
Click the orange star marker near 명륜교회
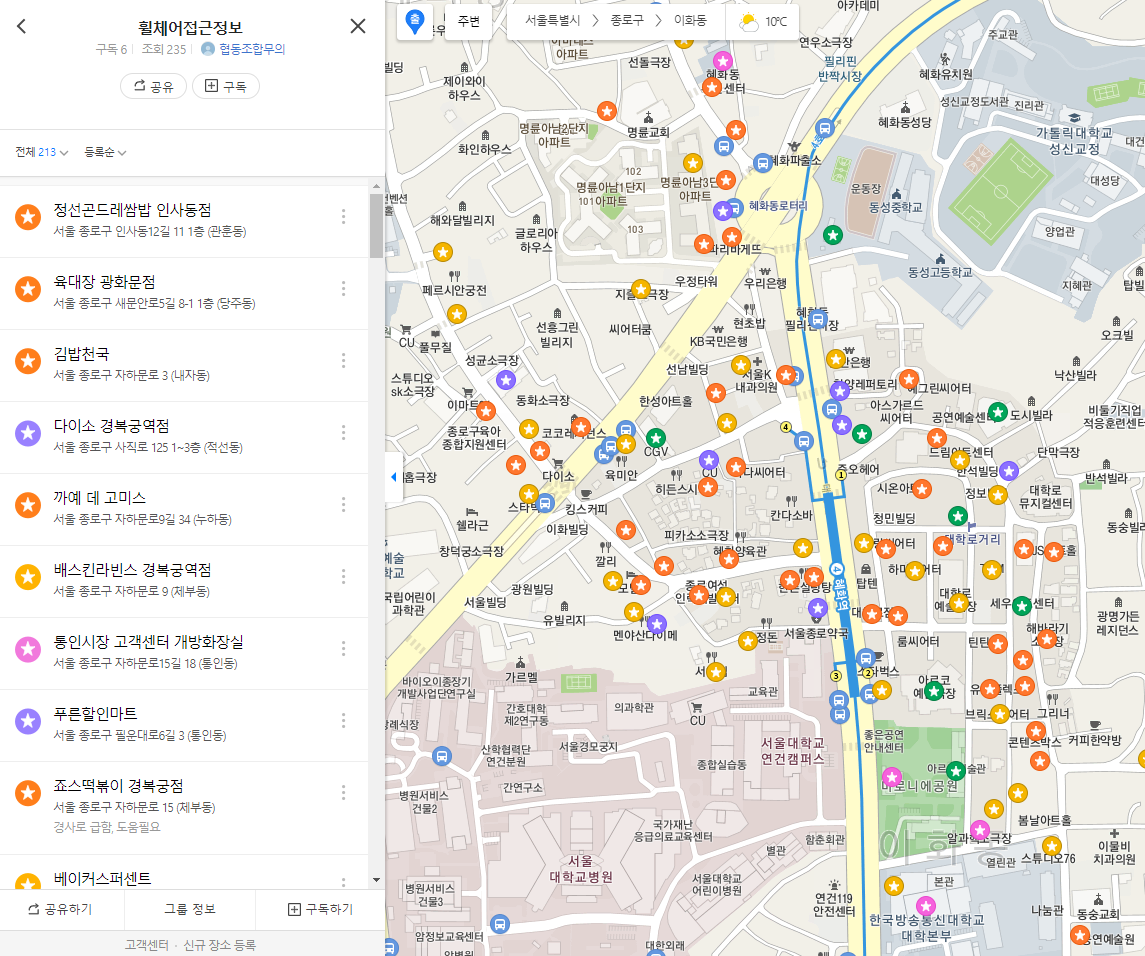(x=606, y=111)
